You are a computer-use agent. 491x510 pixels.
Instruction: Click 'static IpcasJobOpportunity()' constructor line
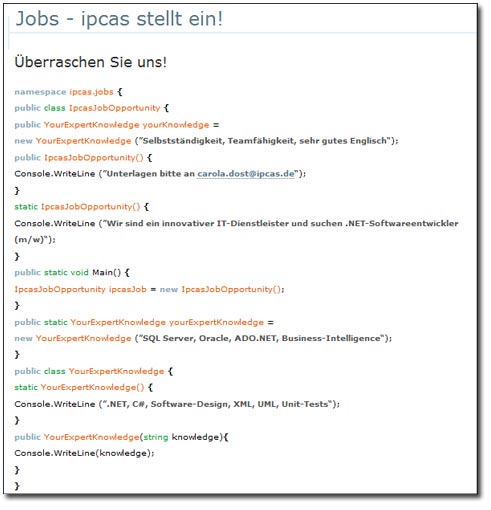81,207
